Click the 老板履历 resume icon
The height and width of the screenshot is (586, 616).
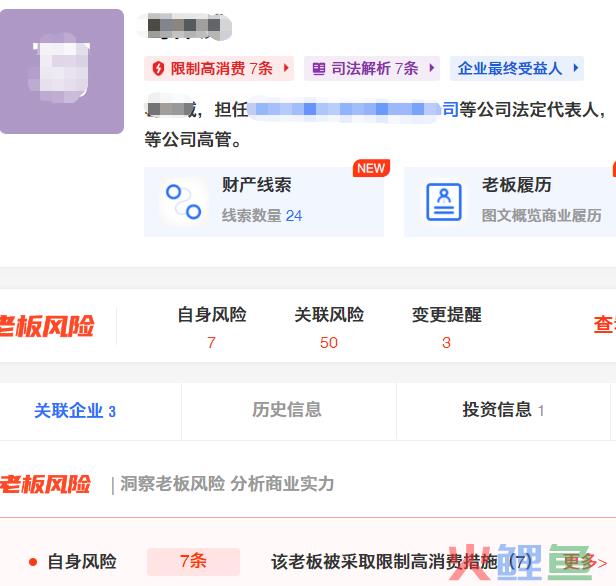click(x=444, y=202)
